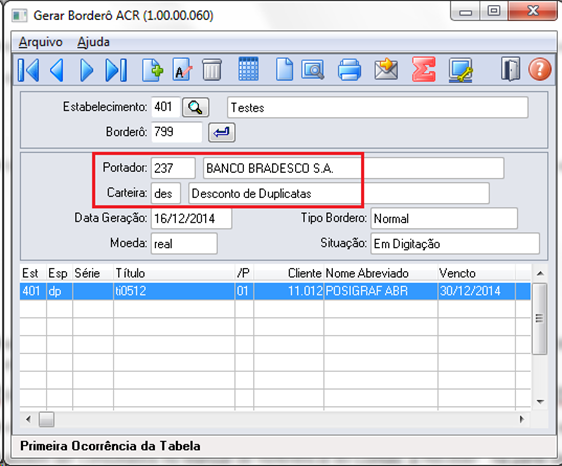The width and height of the screenshot is (562, 466).
Task: Go to next record
Action: [86, 70]
